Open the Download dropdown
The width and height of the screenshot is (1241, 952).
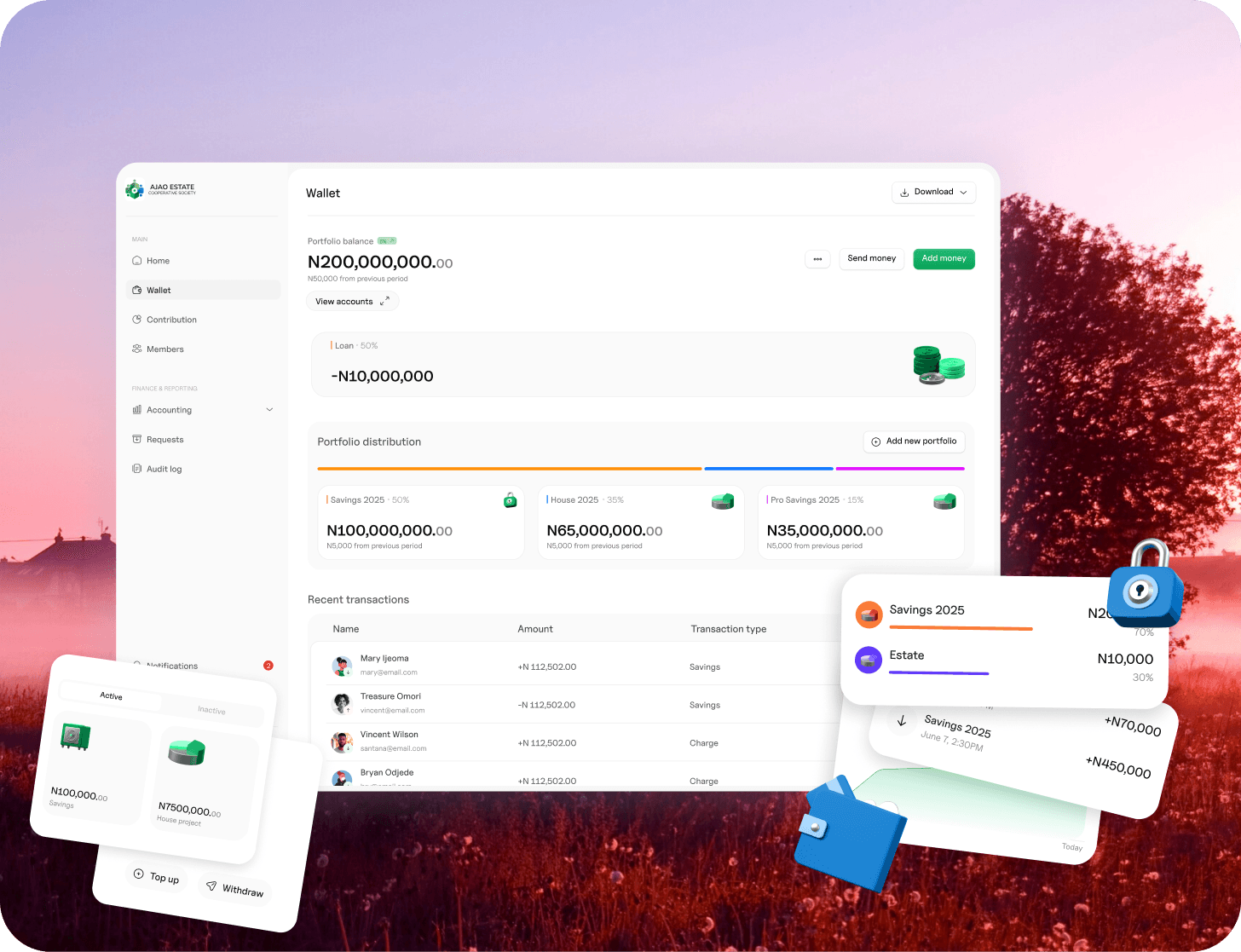[933, 193]
